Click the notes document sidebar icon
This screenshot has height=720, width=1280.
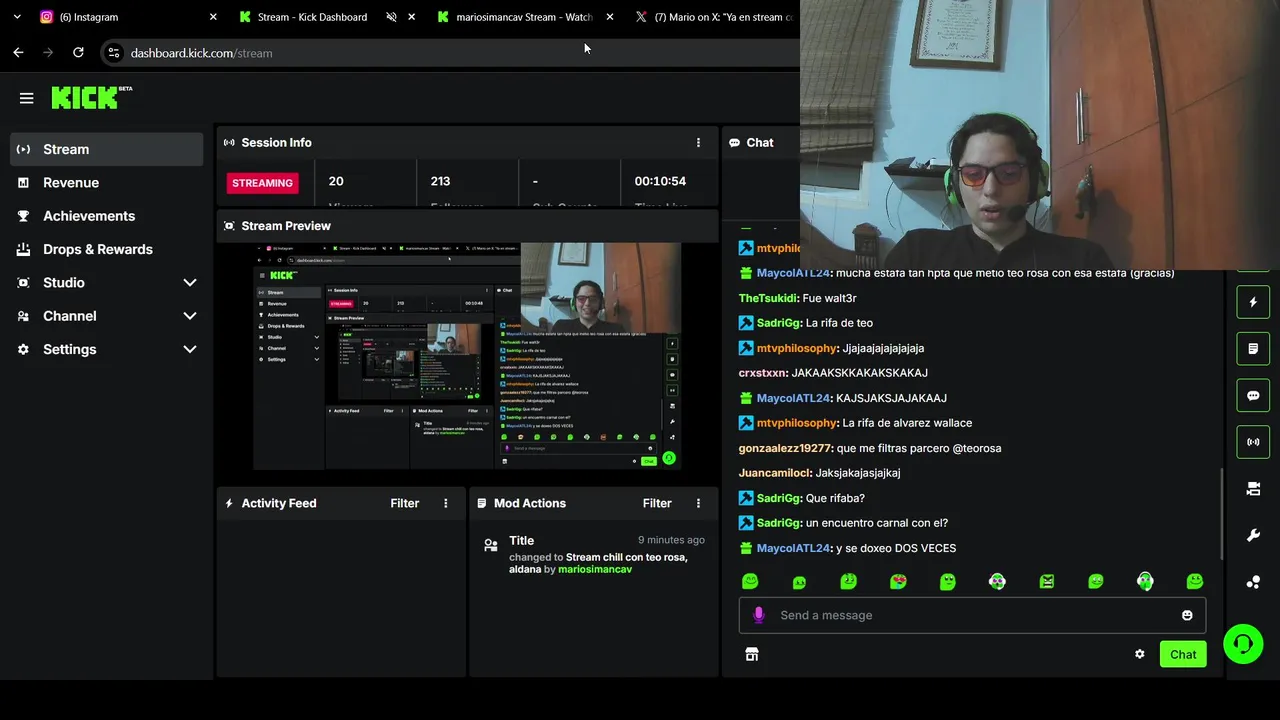click(1253, 349)
